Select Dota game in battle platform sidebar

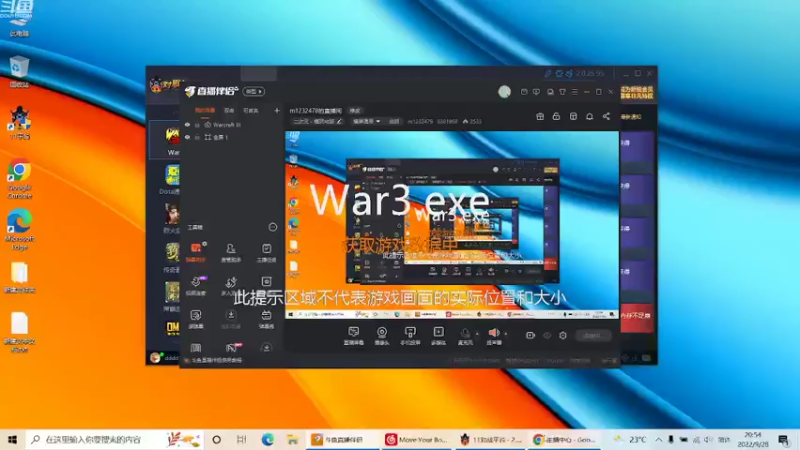[172, 180]
